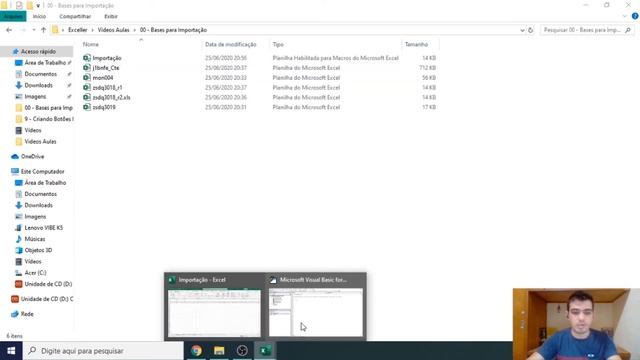640x360 pixels.
Task: Click the 712 KB size cell
Action: (427, 68)
